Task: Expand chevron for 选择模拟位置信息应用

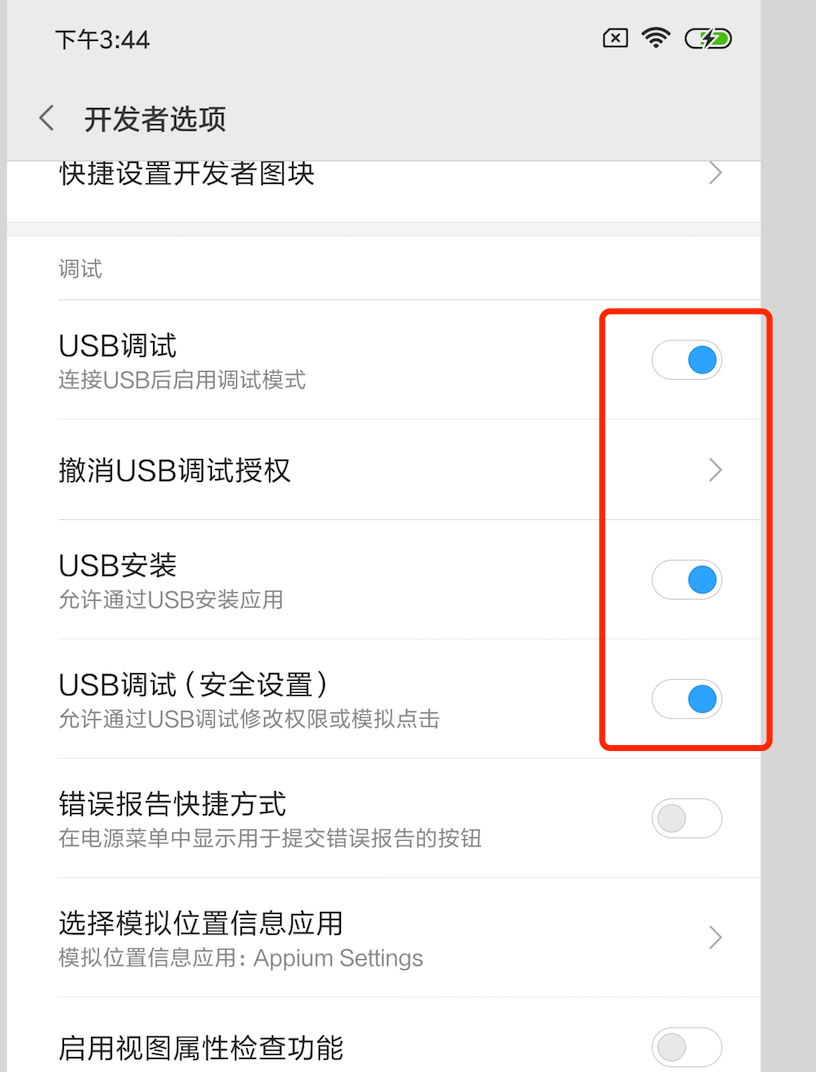Action: point(716,937)
